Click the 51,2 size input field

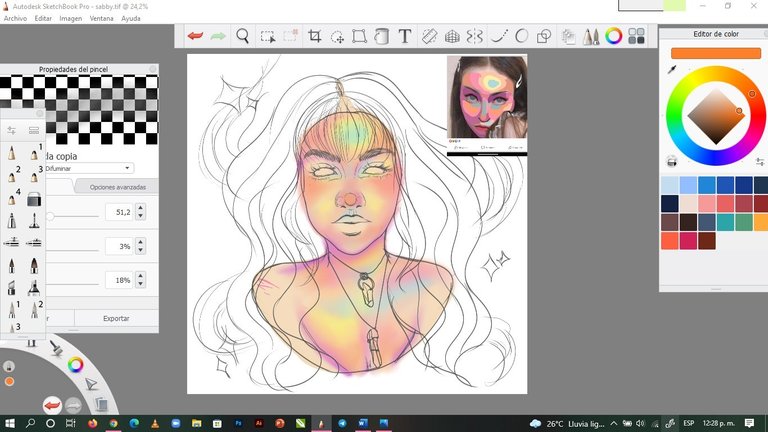coord(119,212)
